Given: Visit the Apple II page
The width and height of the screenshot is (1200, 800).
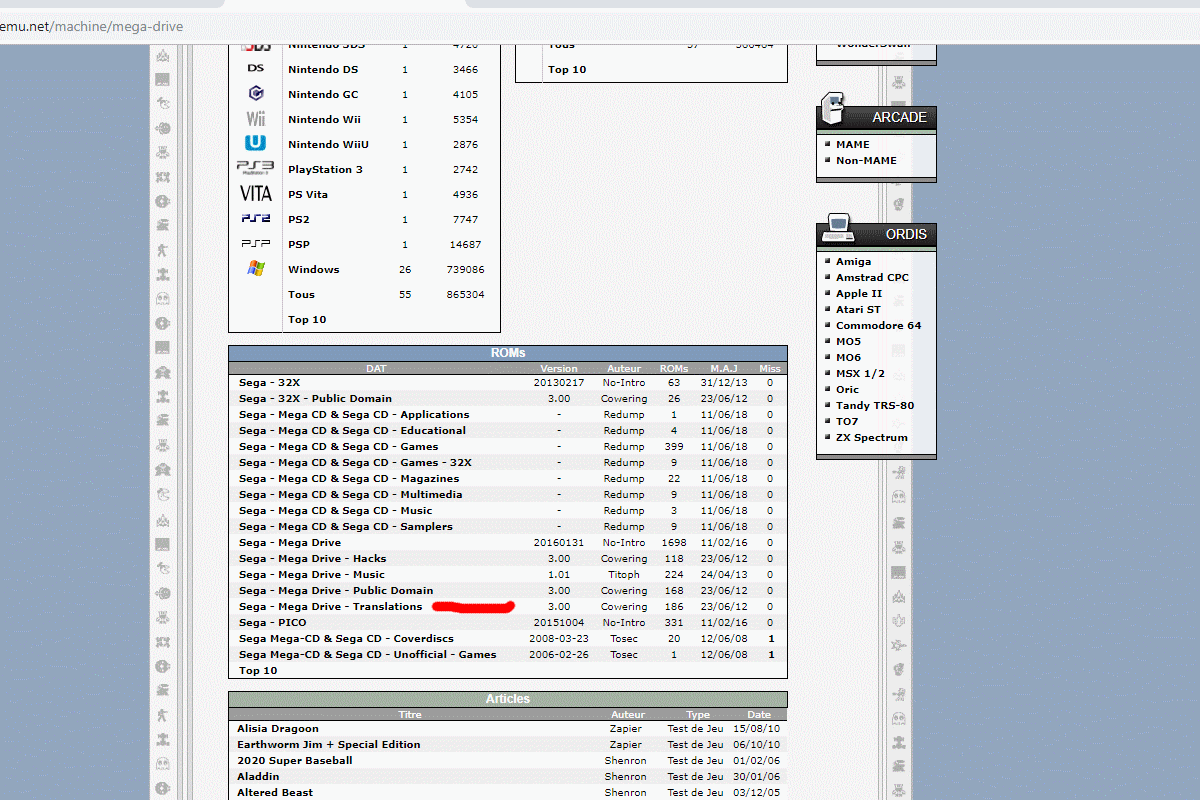Looking at the screenshot, I should point(859,293).
